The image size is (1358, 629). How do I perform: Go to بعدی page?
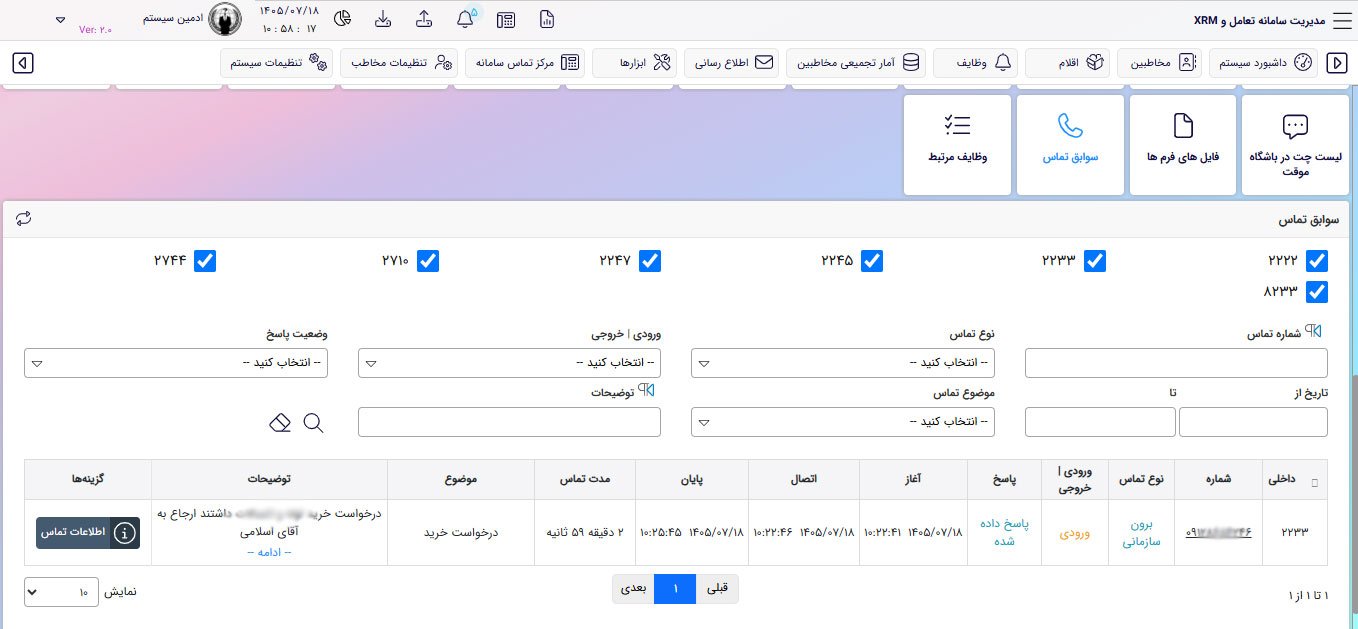point(634,589)
